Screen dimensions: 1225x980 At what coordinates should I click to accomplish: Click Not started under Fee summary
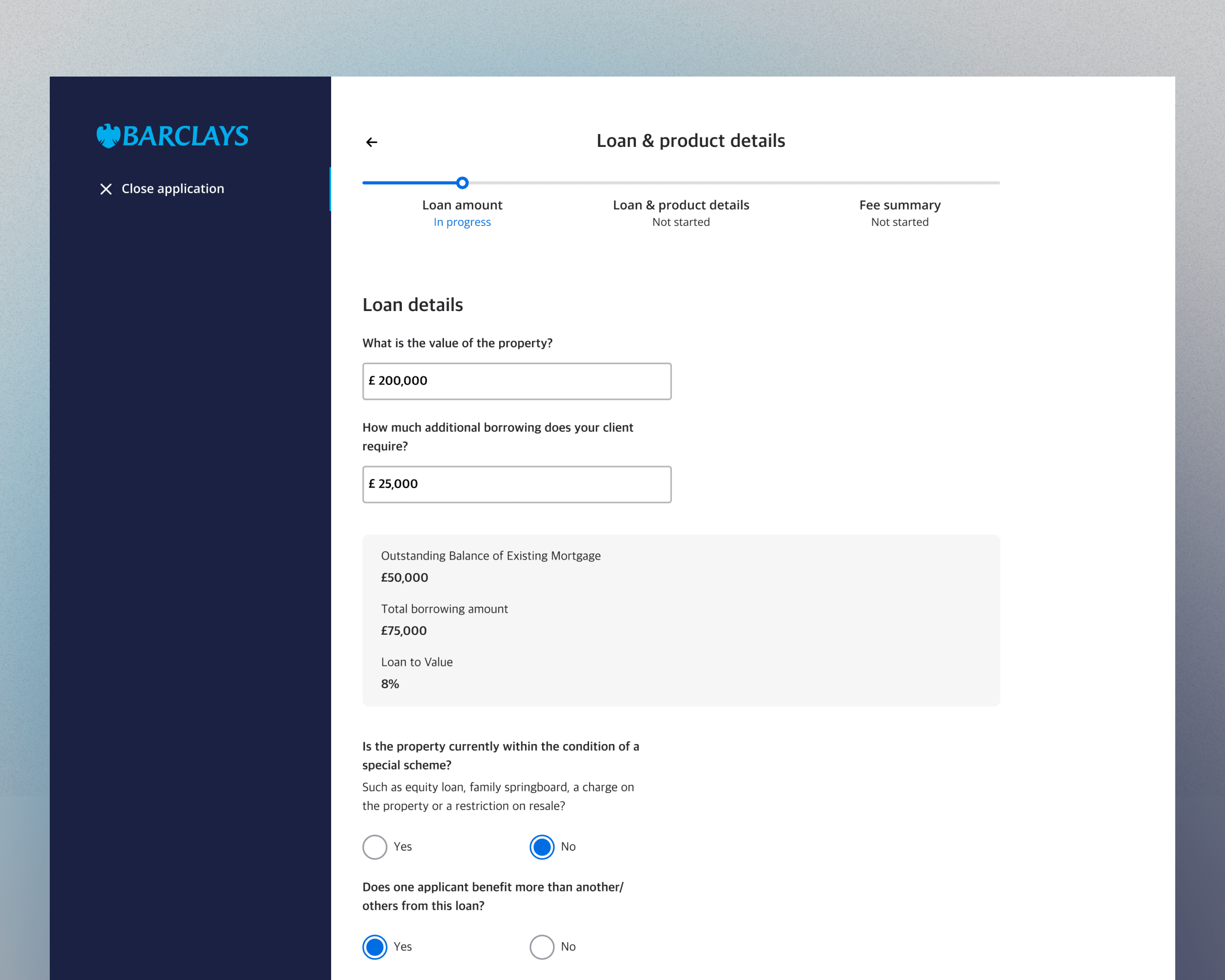click(x=900, y=222)
